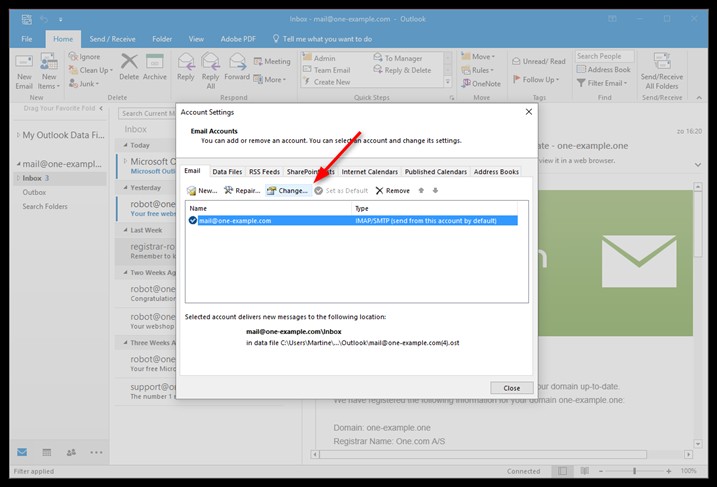
Task: Collapse the Yesterday message group
Action: click(x=126, y=187)
